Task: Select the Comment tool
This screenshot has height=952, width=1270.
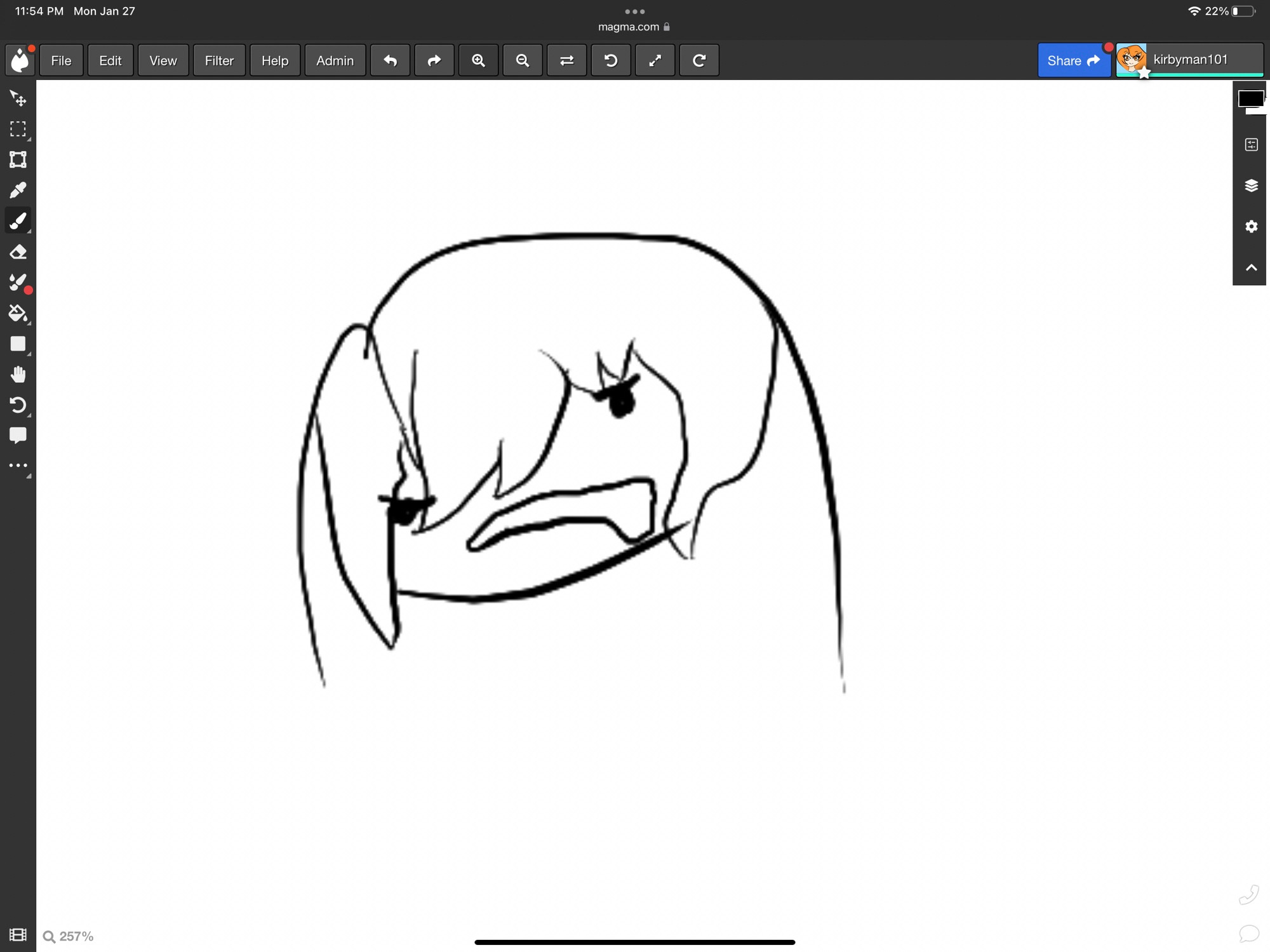Action: click(18, 436)
